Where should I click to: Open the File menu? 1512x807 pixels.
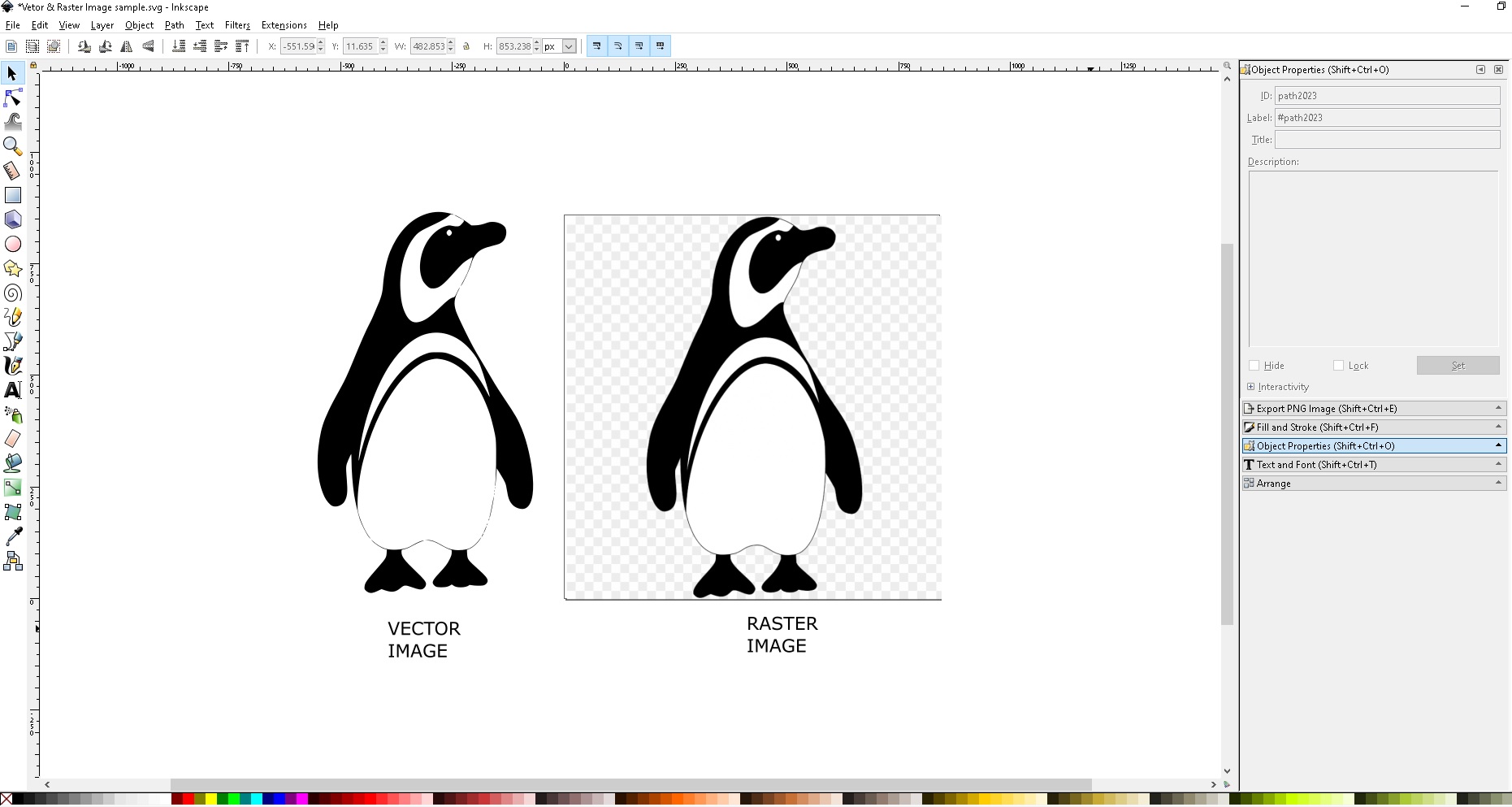[13, 25]
